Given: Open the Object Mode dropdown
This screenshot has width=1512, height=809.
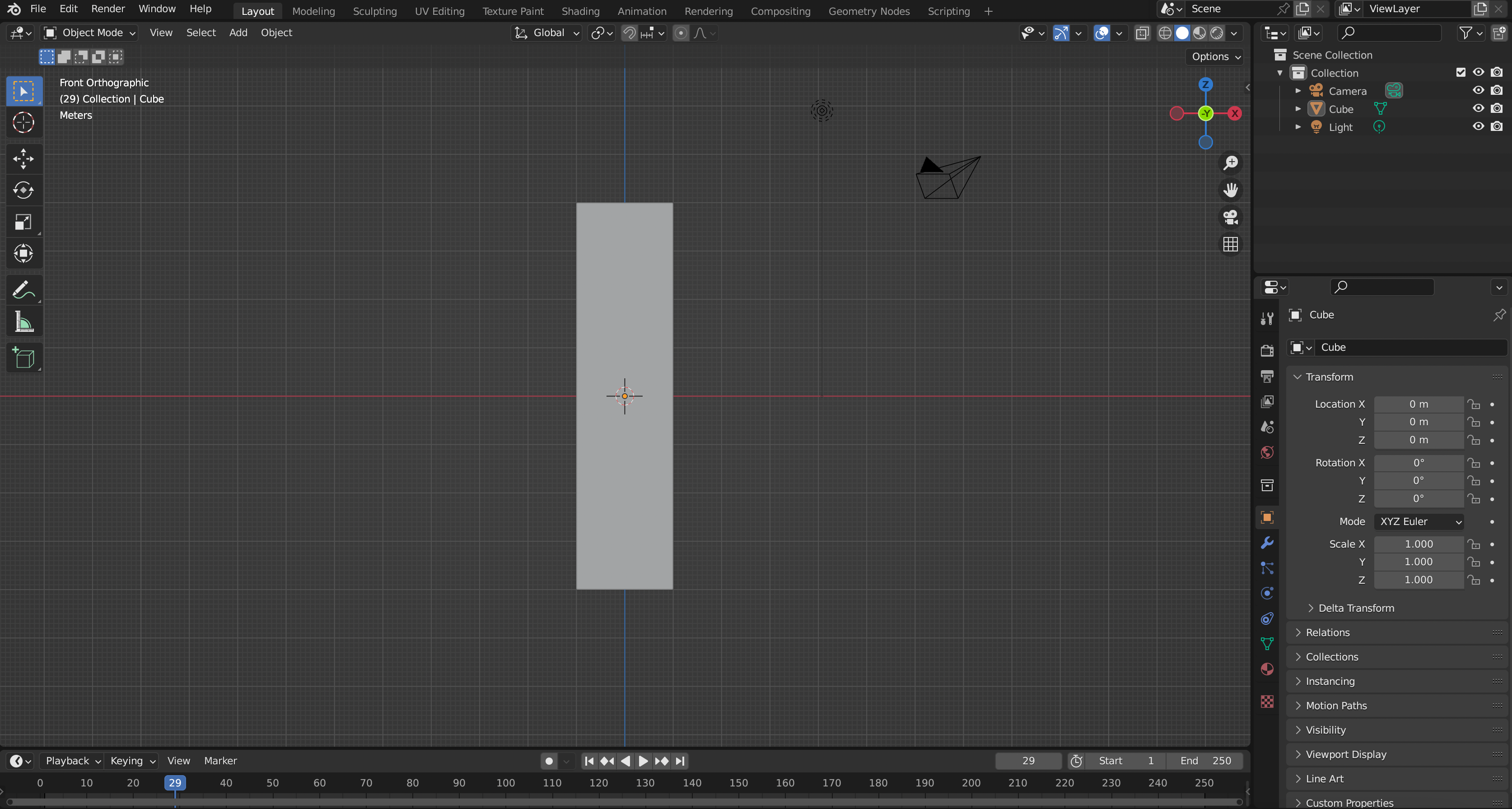Looking at the screenshot, I should point(90,33).
